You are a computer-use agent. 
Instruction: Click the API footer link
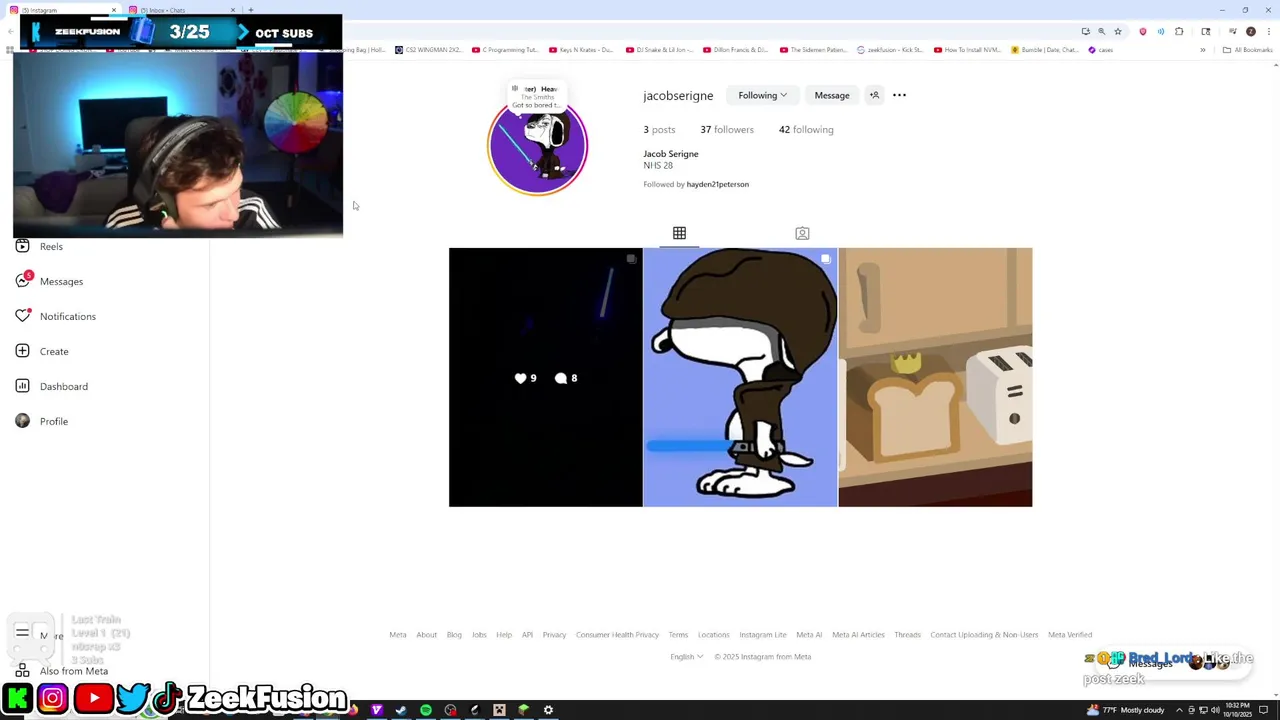coord(527,634)
